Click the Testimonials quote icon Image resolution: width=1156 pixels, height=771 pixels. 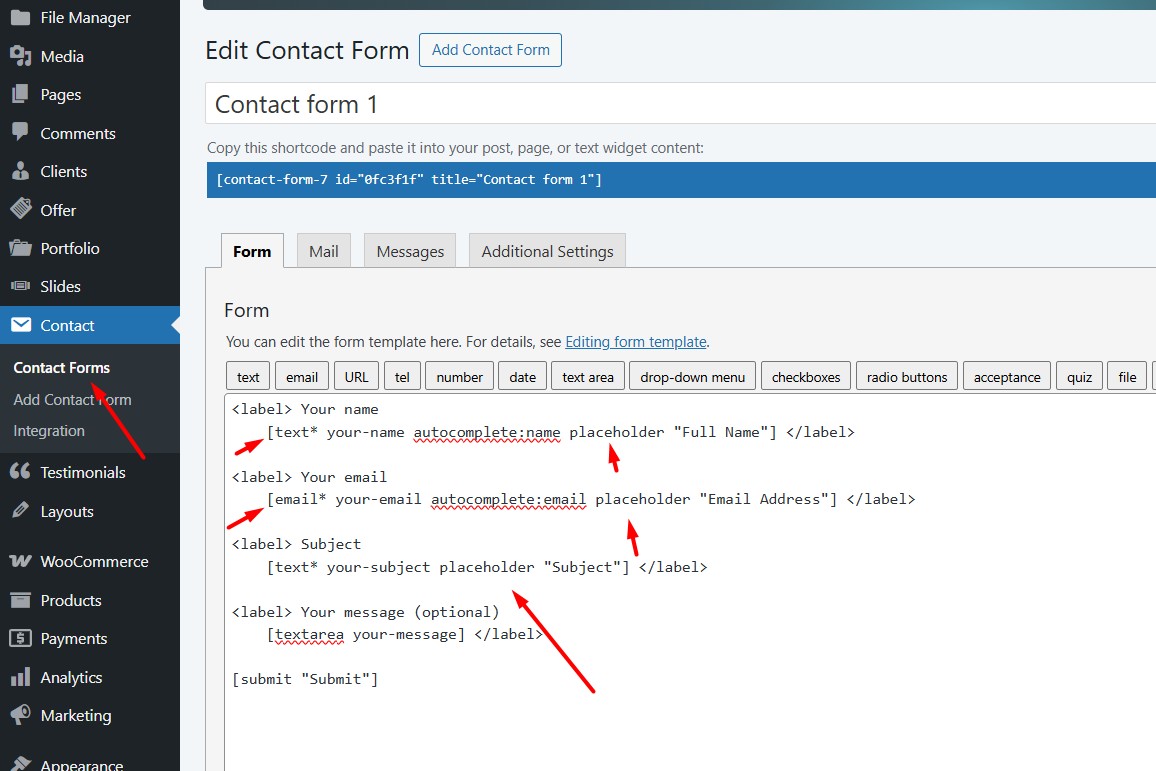tap(21, 472)
